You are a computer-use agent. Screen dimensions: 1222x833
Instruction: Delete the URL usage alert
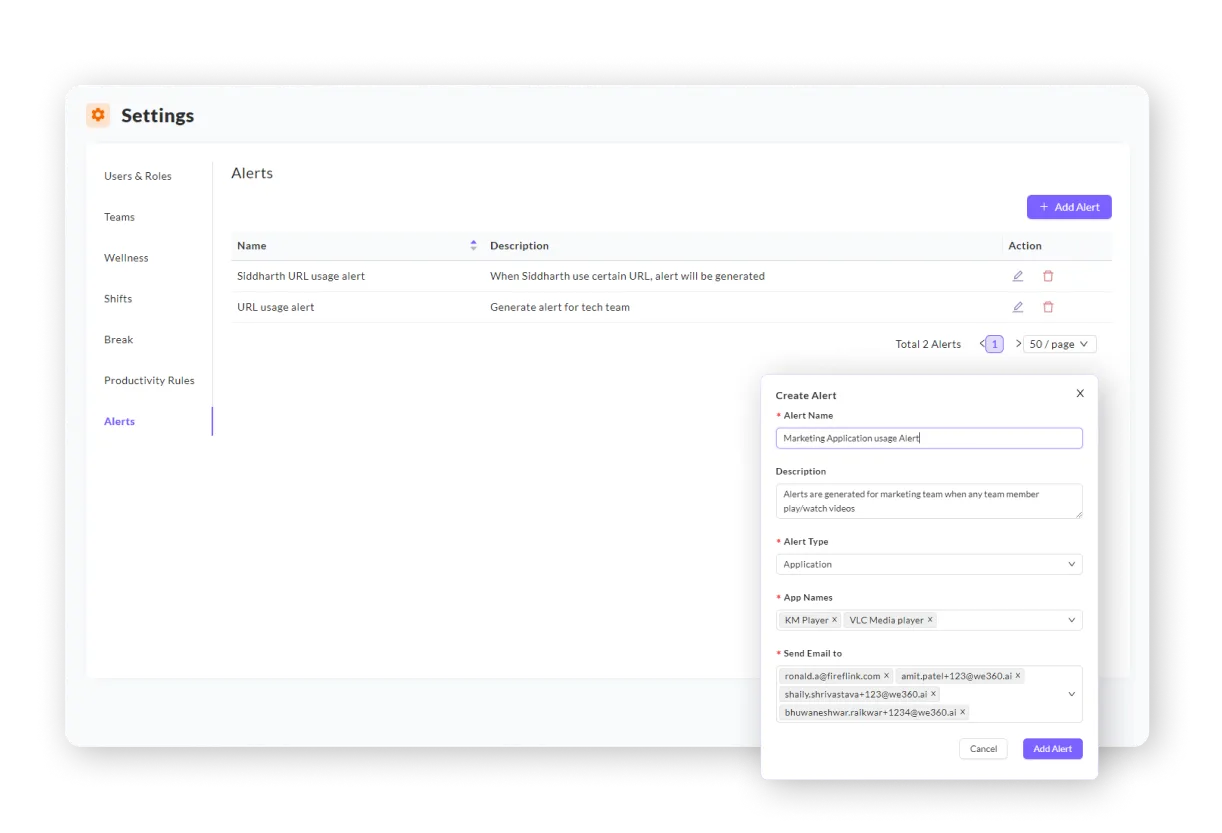(x=1047, y=306)
